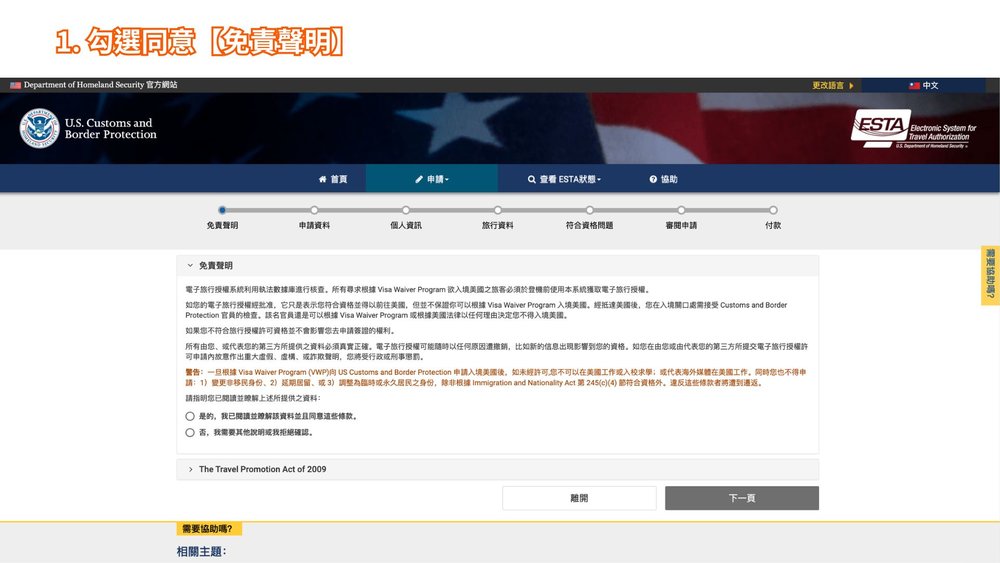Go to the 首頁 nav item

coord(333,179)
